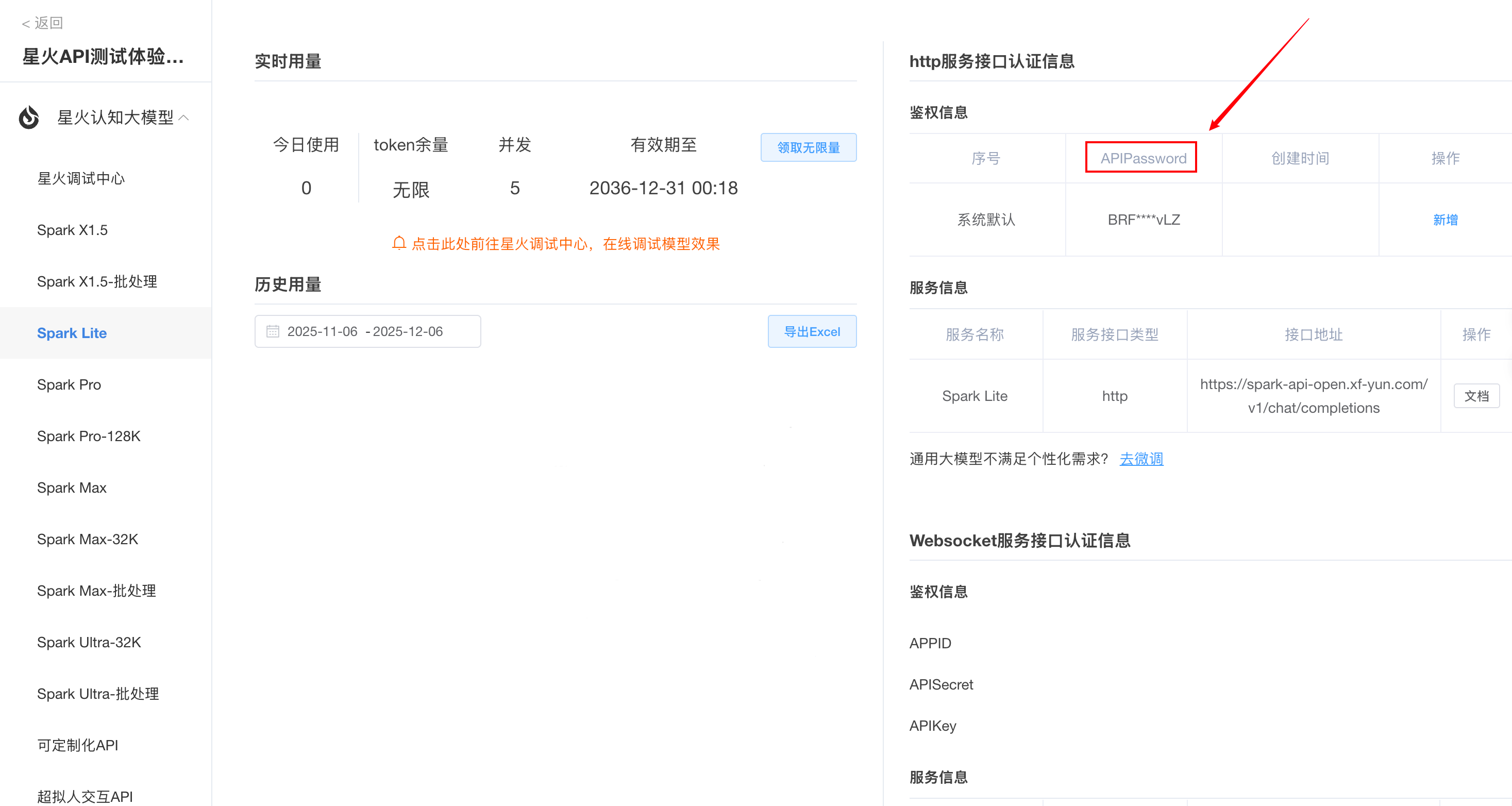The height and width of the screenshot is (806, 1512).
Task: Click 新增 to add API password
Action: click(x=1445, y=220)
